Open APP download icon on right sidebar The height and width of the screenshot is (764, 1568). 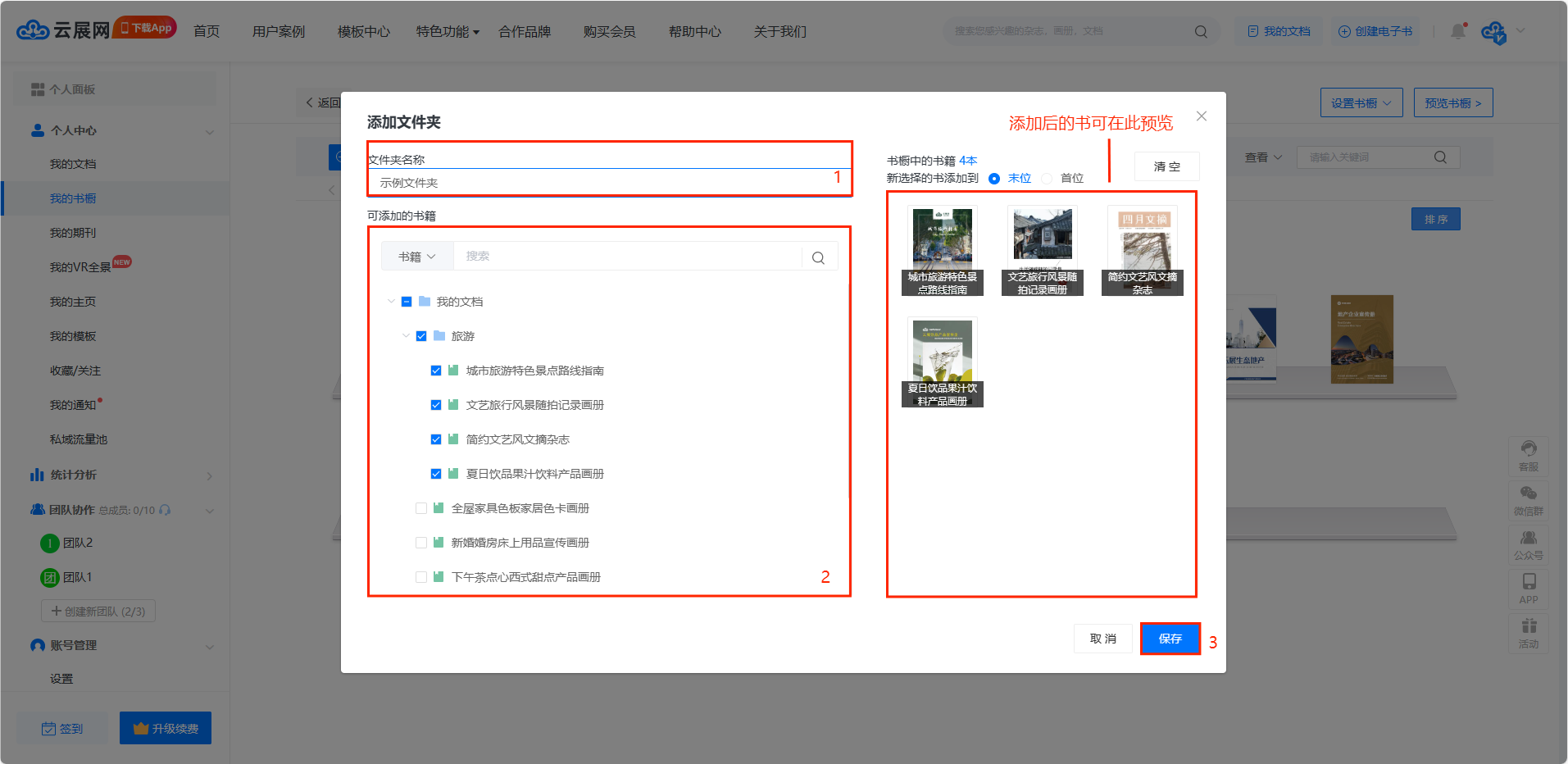point(1529,589)
